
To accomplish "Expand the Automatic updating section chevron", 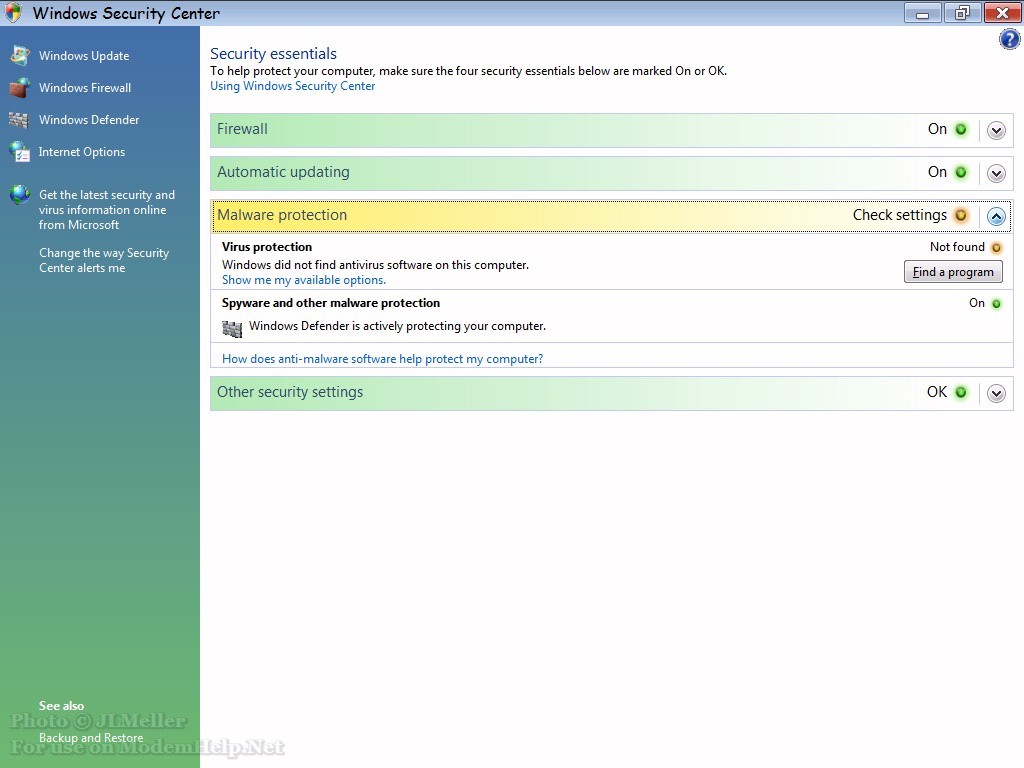I will pos(996,174).
